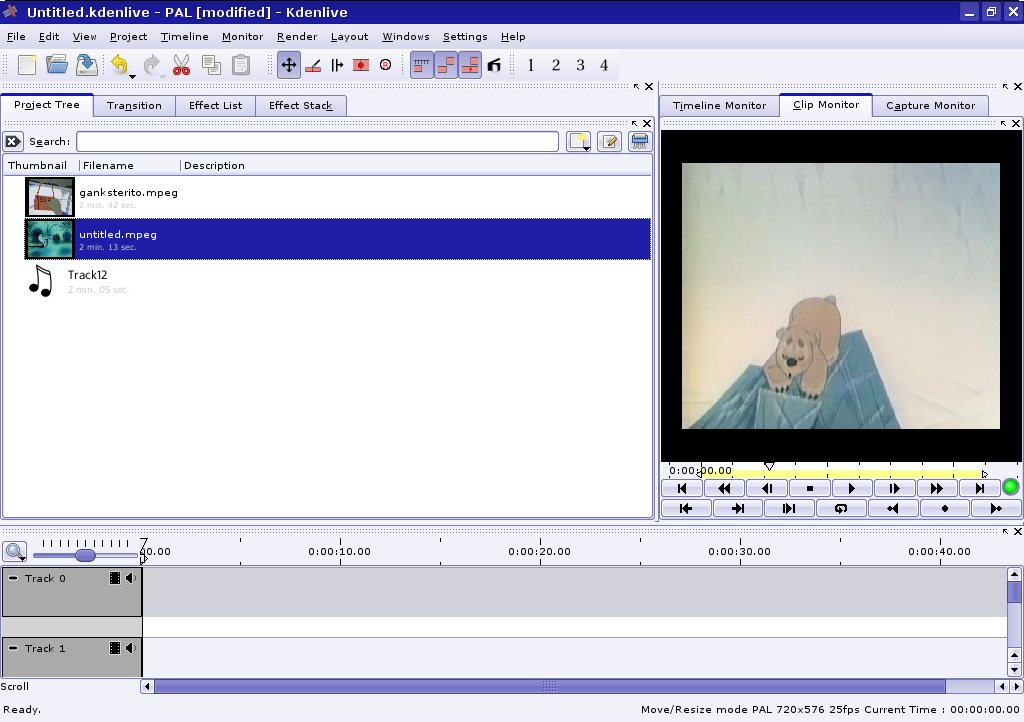Mute audio on Track 0

coord(130,578)
